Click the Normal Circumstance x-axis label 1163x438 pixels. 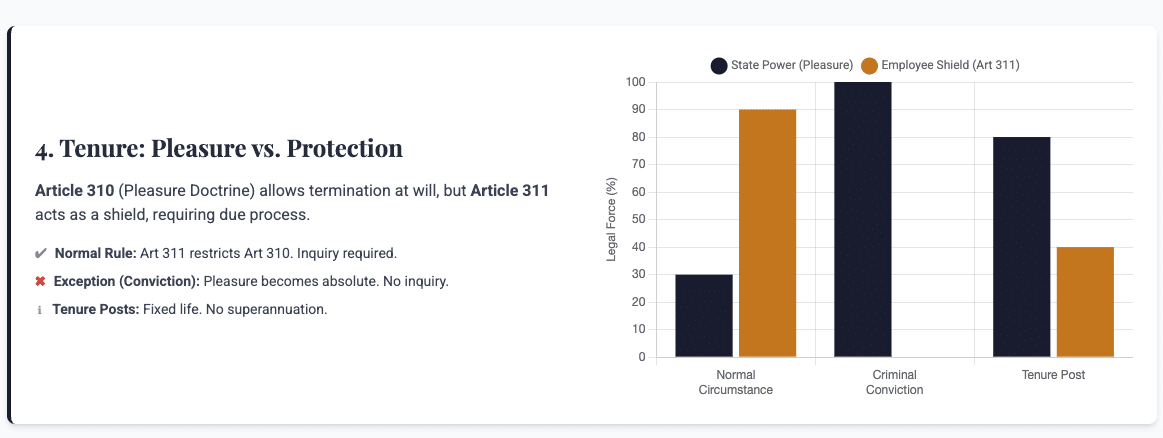[x=735, y=382]
